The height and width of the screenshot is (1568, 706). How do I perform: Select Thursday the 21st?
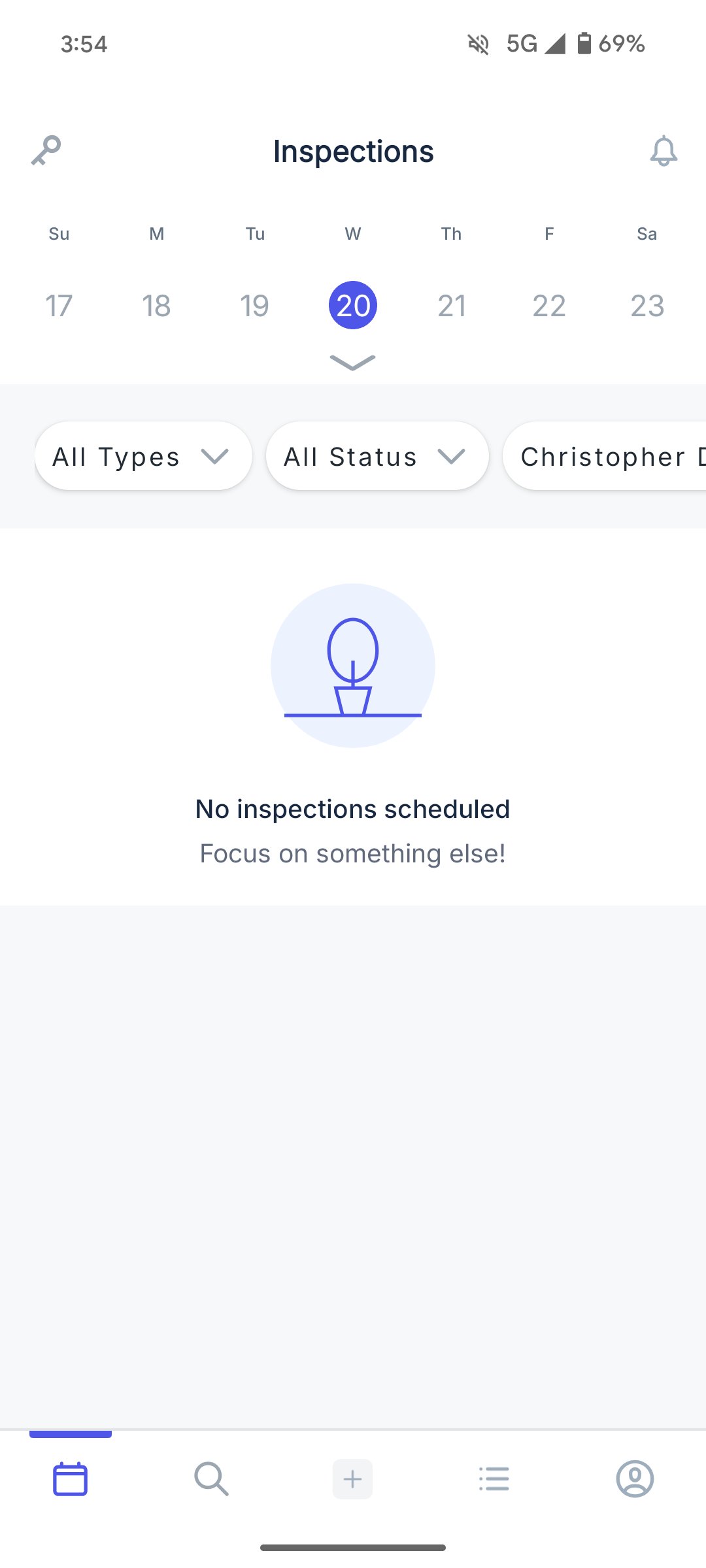(451, 306)
